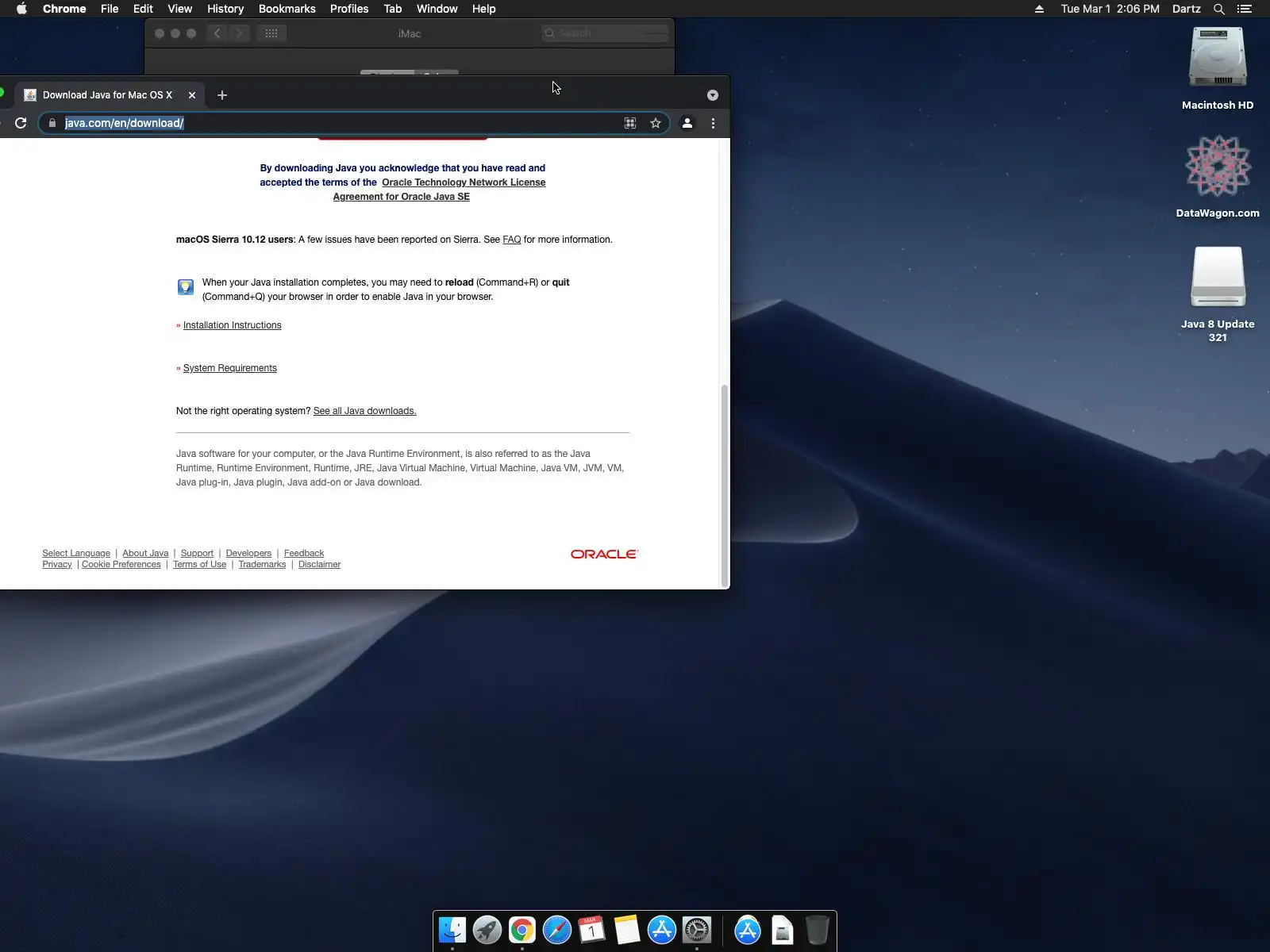Image resolution: width=1270 pixels, height=952 pixels.
Task: Click Show All grid button in iMac window
Action: (271, 33)
